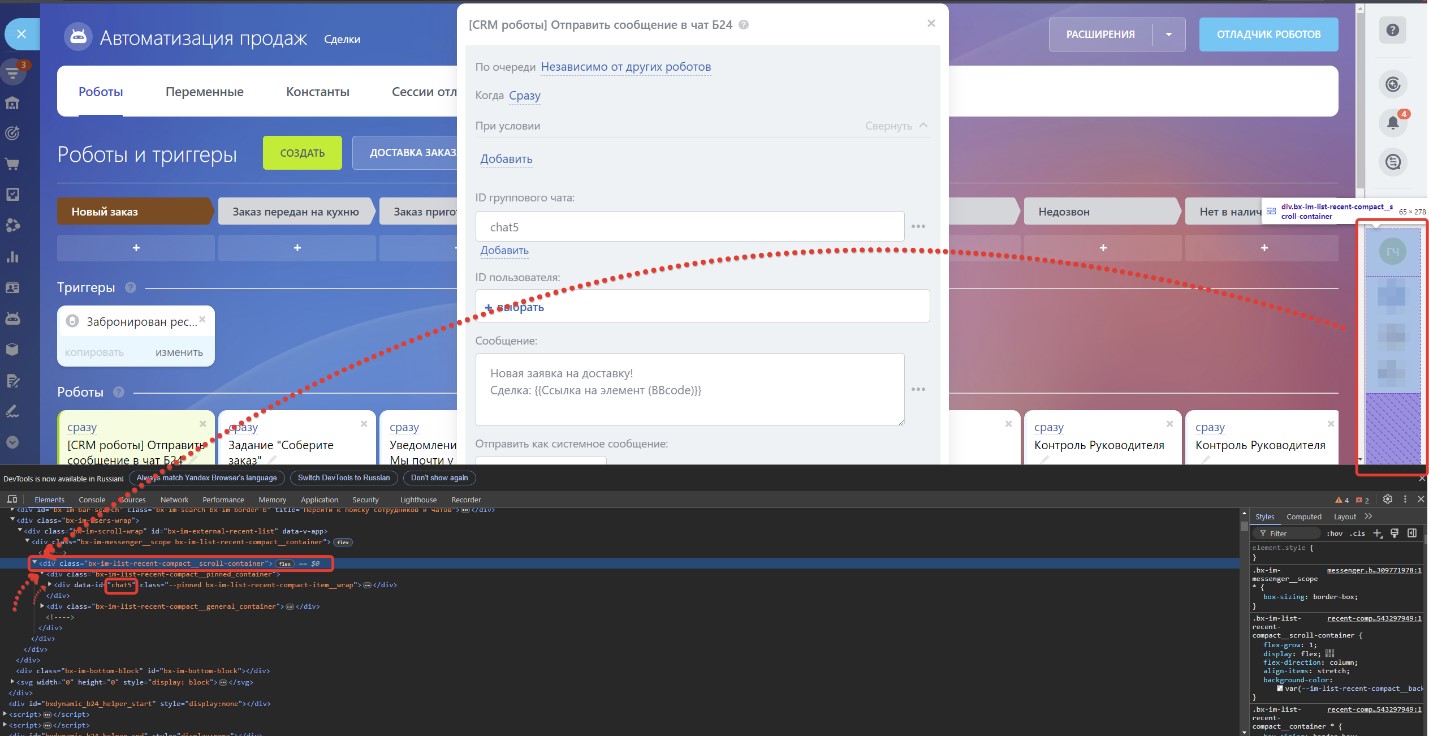Toggle the flex badge on scroll-container element
The image size is (1429, 736).
tap(285, 564)
